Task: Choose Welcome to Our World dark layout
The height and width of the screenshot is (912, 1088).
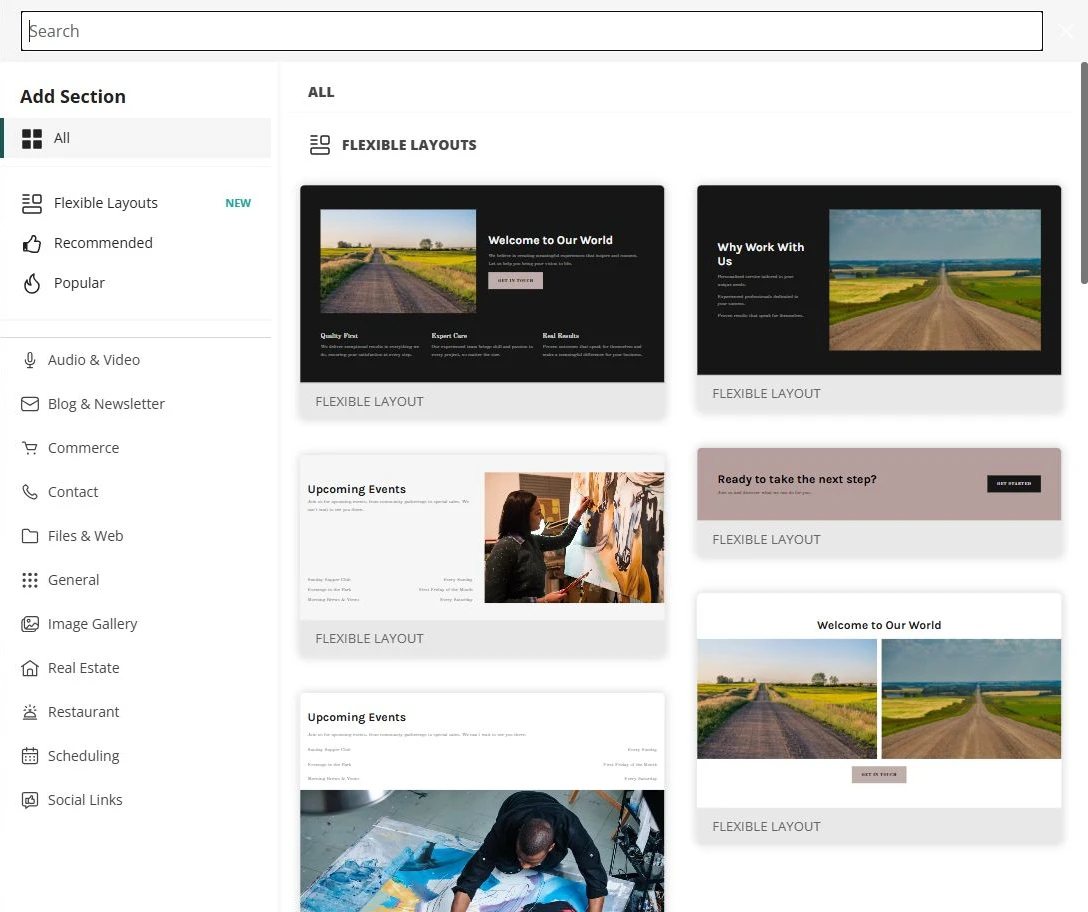Action: [482, 303]
